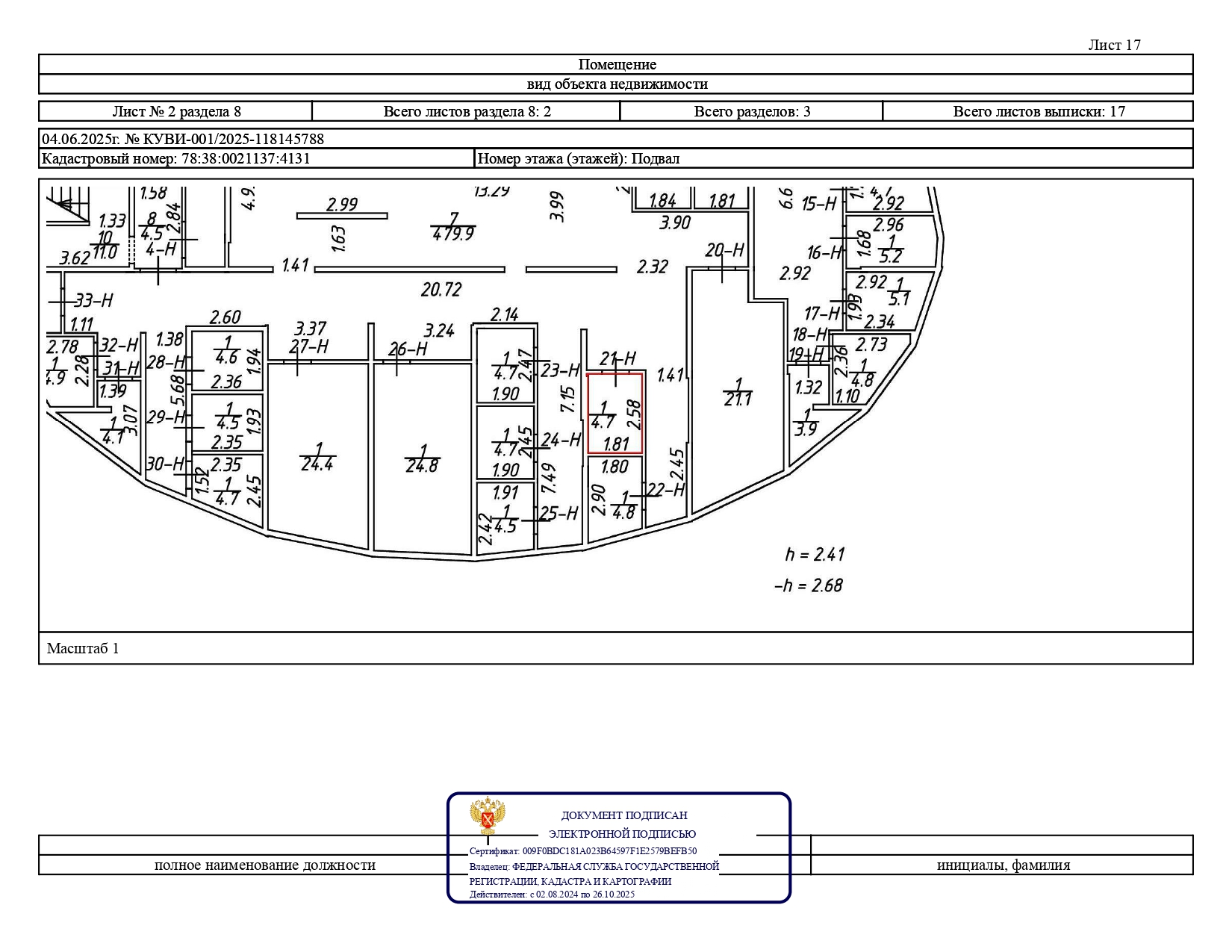The image size is (1232, 952).
Task: Click the dimension "3.37" above room 27-Н
Action: (x=310, y=329)
